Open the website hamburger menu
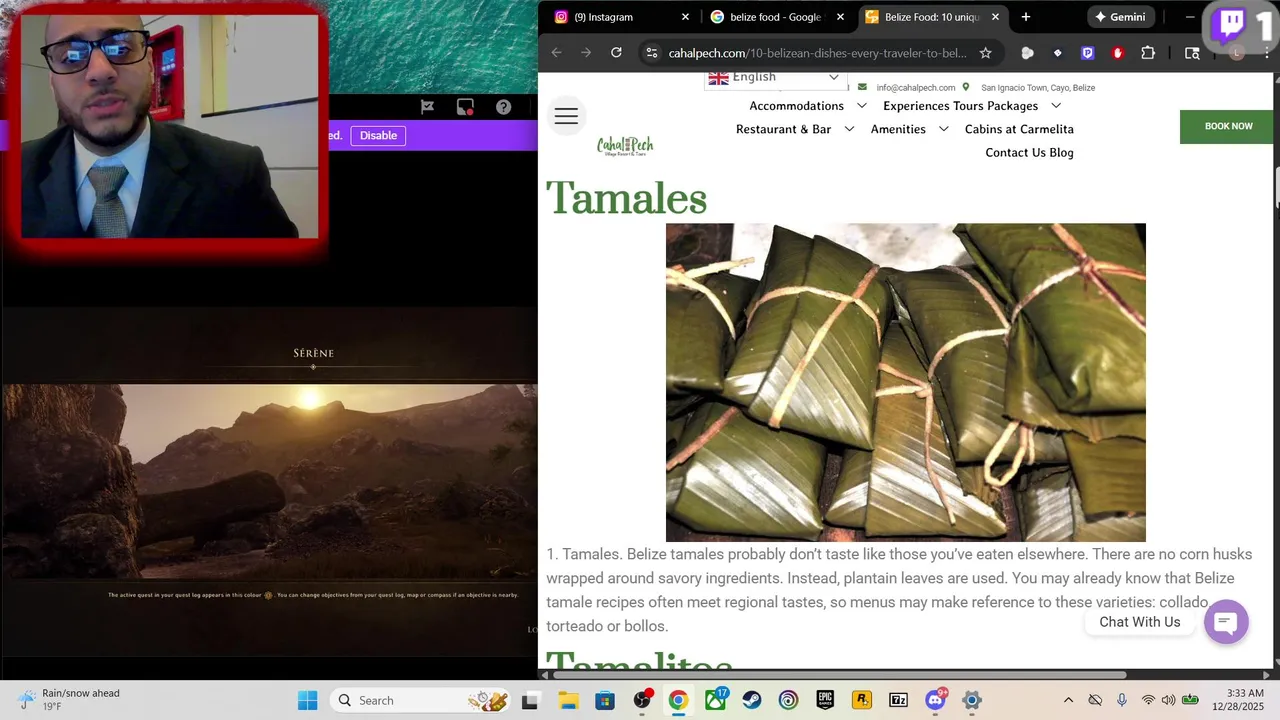This screenshot has width=1280, height=720. [x=566, y=117]
